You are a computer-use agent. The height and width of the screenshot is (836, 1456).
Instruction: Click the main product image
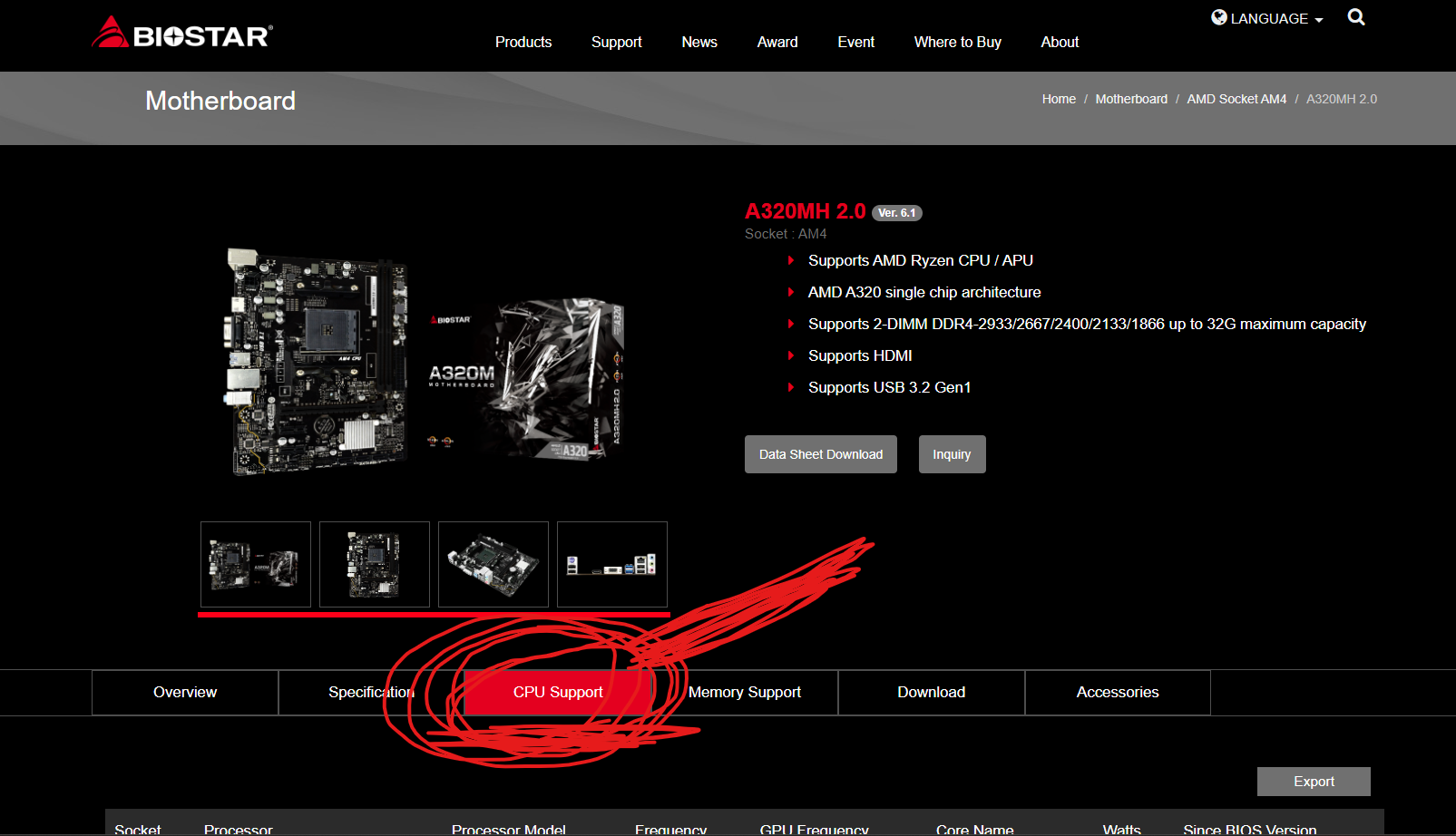point(425,361)
